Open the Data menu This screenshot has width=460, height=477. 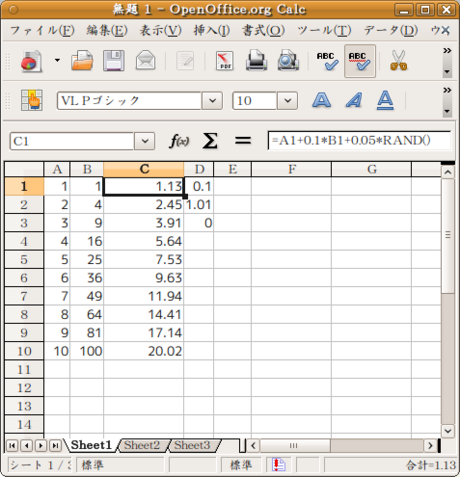pos(391,31)
